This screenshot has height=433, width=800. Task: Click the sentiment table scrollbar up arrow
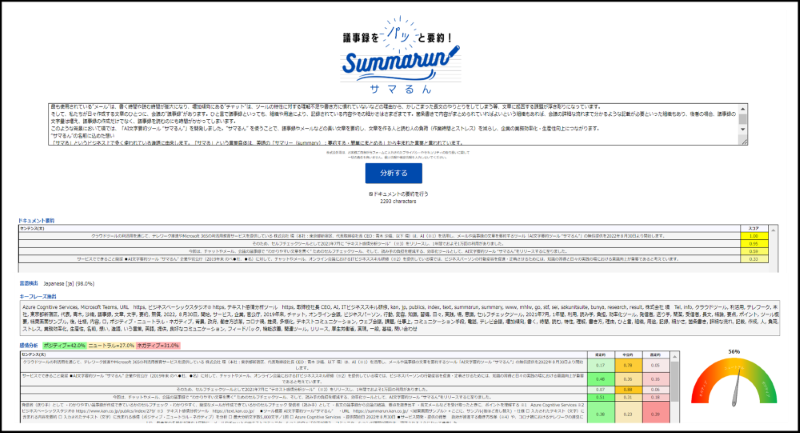coord(674,356)
